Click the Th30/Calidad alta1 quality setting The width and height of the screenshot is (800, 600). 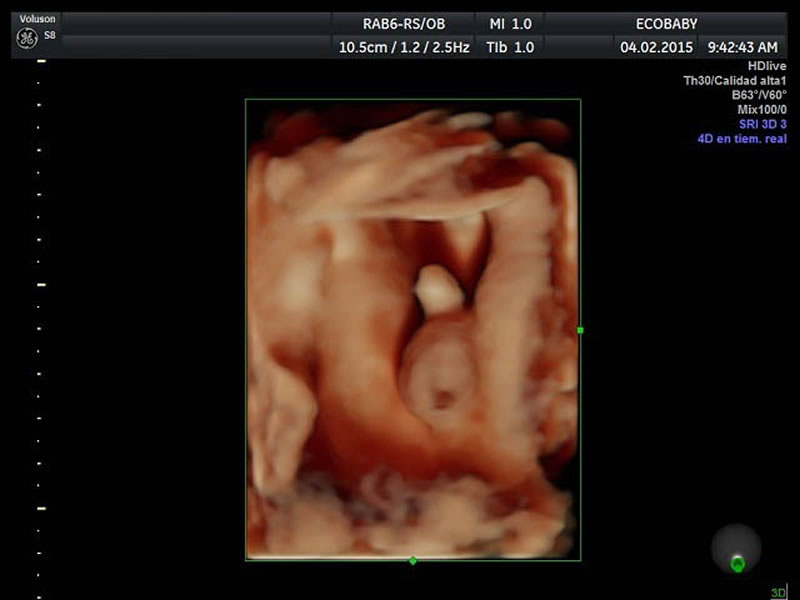pos(734,81)
